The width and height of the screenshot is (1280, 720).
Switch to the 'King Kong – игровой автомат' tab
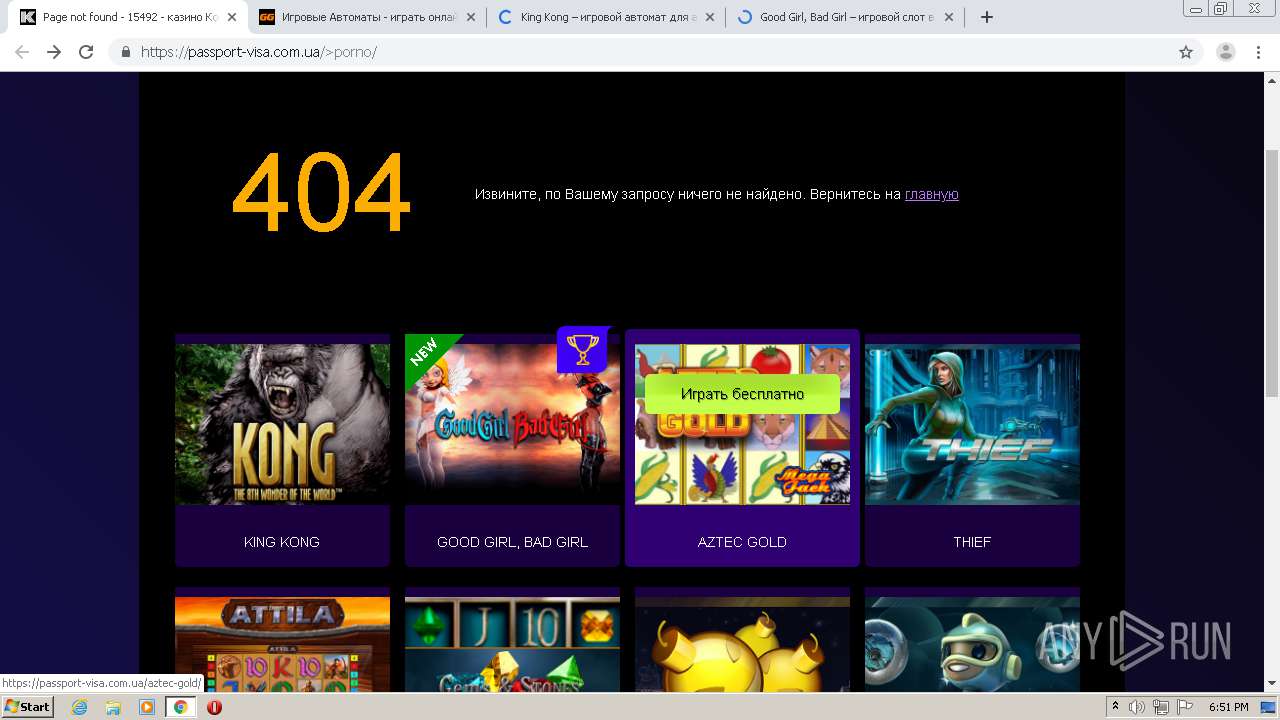tap(605, 17)
